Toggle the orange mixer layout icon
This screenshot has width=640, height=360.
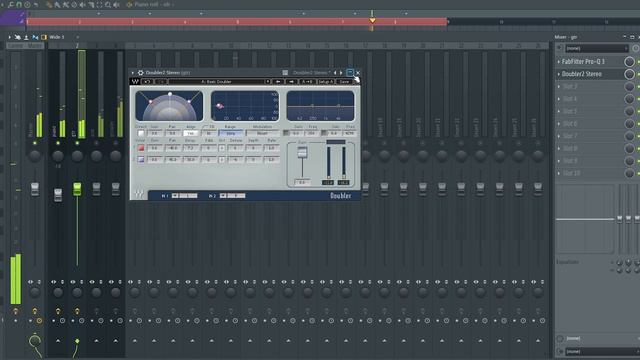click(44, 37)
